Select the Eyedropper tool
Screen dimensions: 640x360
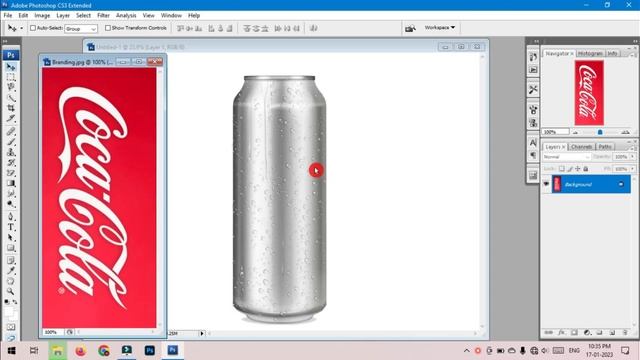click(x=11, y=271)
